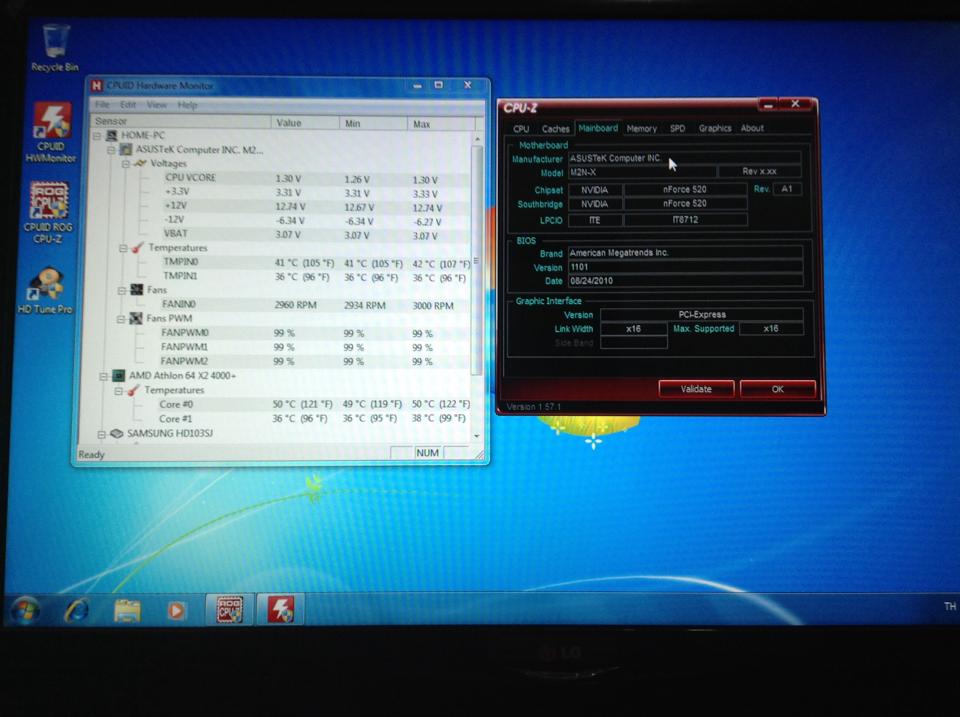The height and width of the screenshot is (717, 960).
Task: Click the Manufacturer field ASUSTeK Computer INC.
Action: (x=684, y=158)
